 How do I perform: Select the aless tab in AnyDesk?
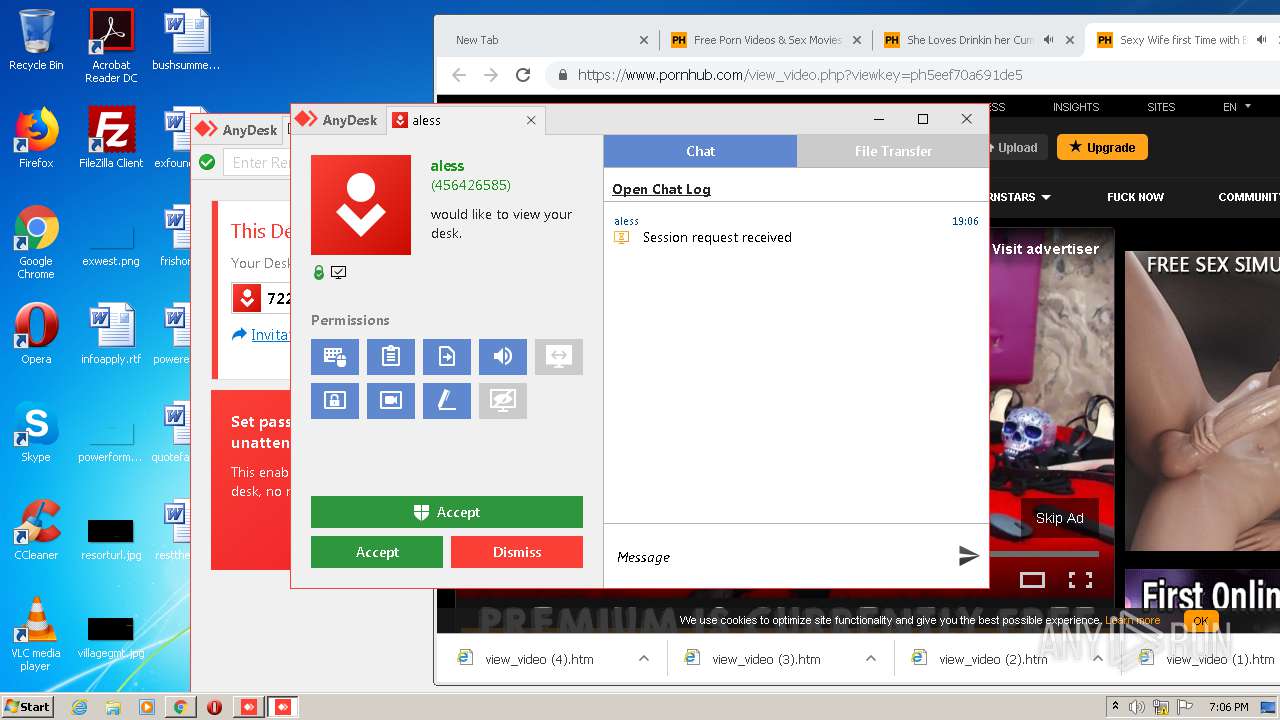pos(465,120)
